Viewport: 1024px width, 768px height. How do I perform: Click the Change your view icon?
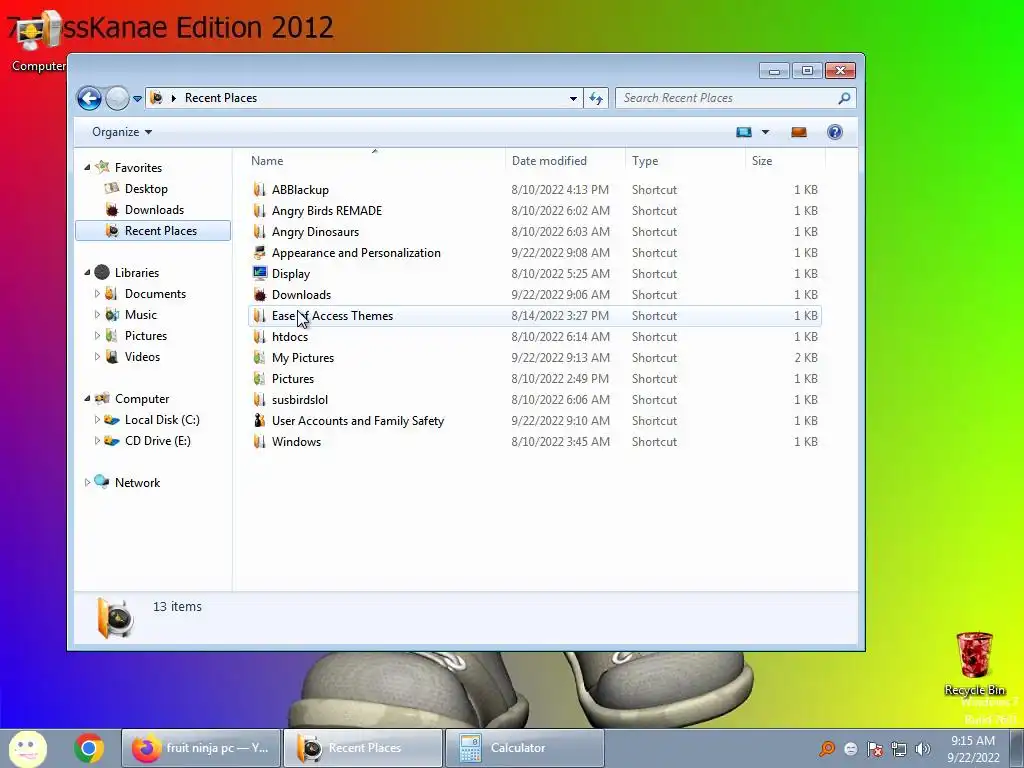[x=744, y=132]
